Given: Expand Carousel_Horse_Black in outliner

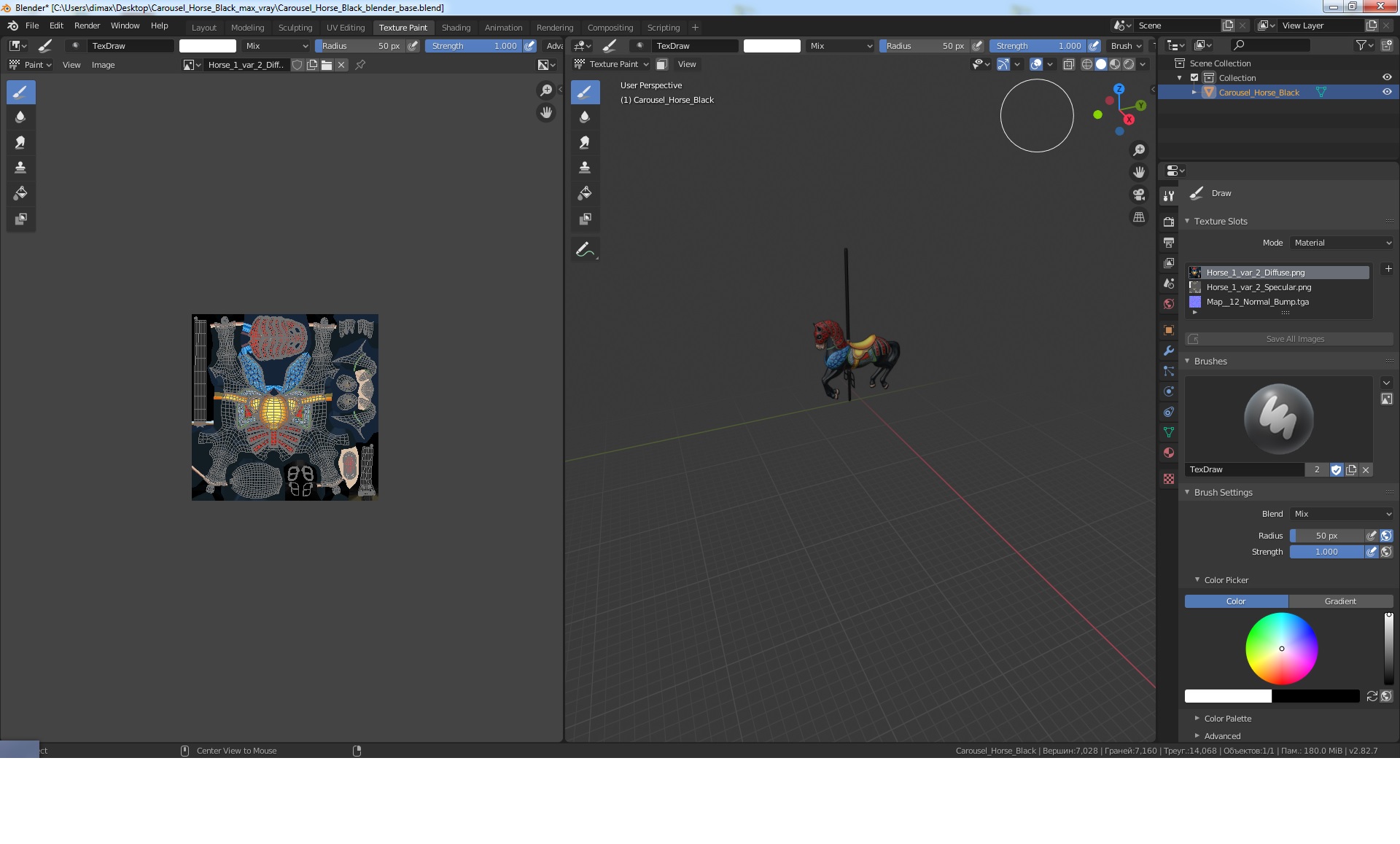Looking at the screenshot, I should point(1194,92).
